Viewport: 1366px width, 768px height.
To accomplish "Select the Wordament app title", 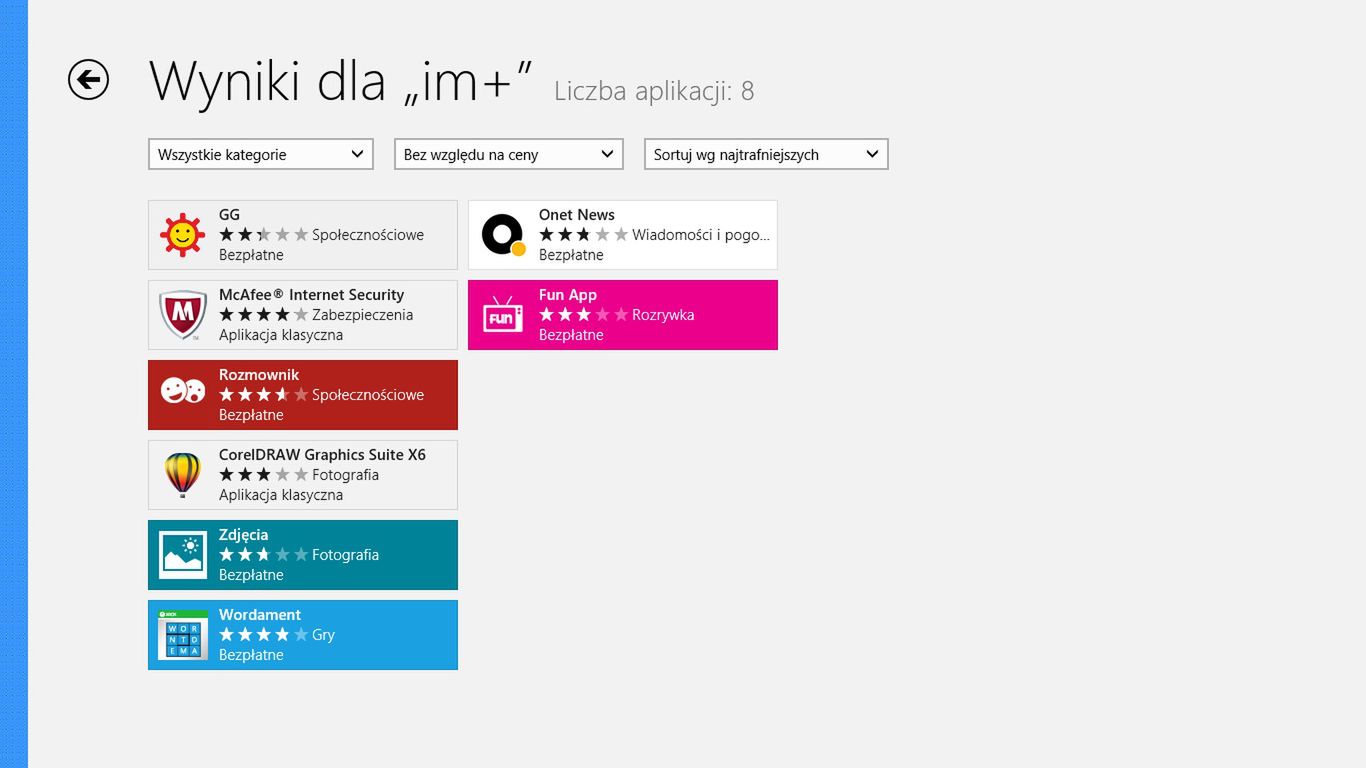I will tap(260, 615).
